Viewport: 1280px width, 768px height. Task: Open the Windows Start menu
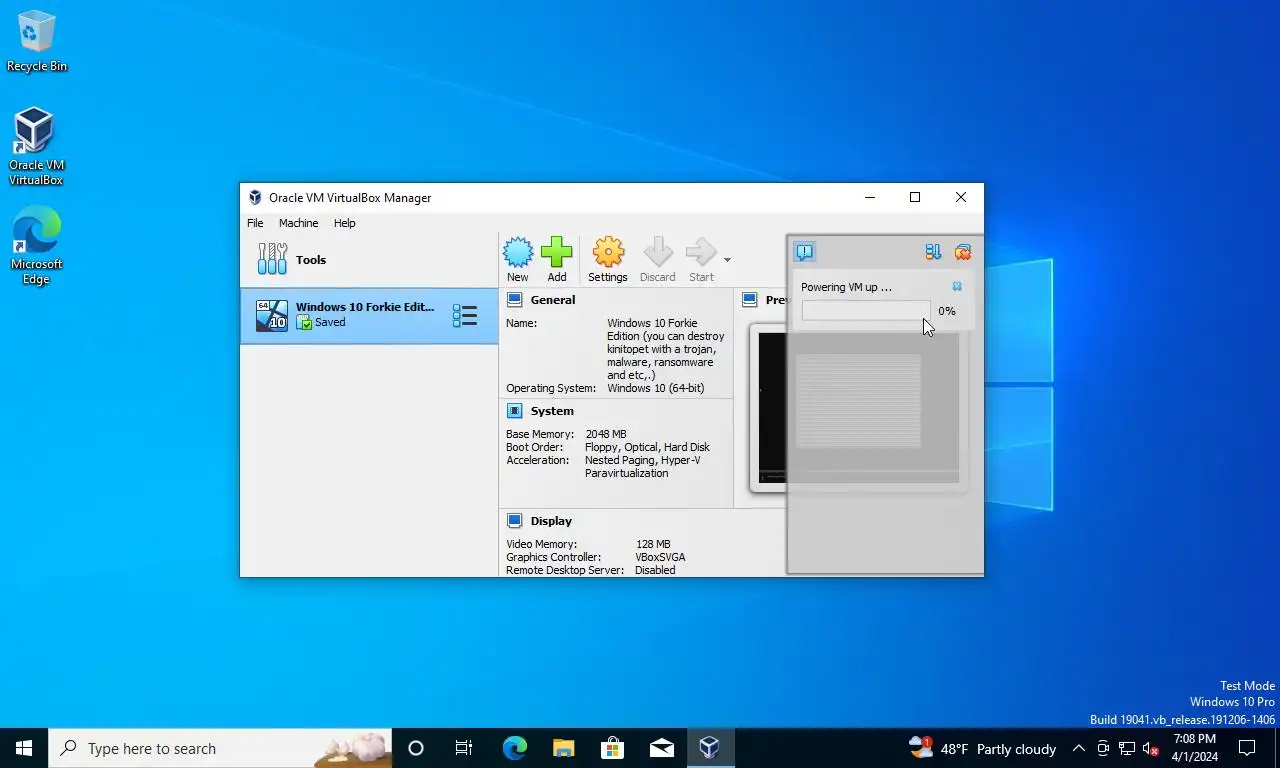click(x=24, y=748)
